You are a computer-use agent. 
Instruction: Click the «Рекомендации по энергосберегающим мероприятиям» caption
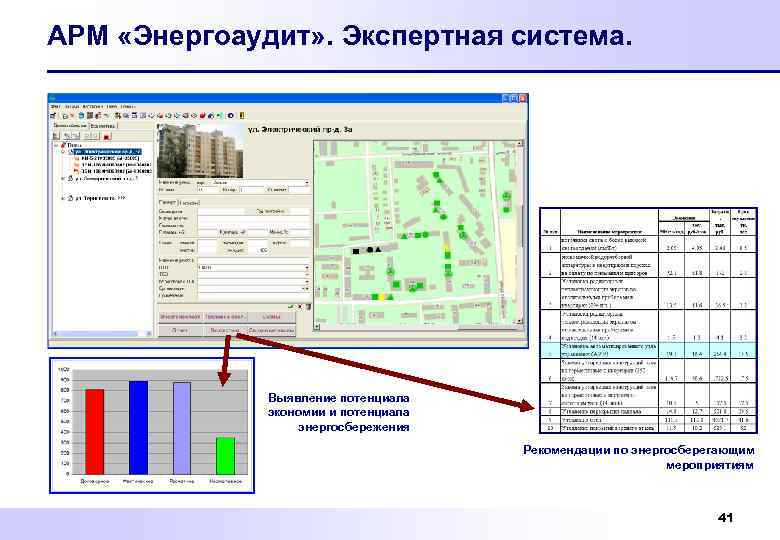(639, 457)
